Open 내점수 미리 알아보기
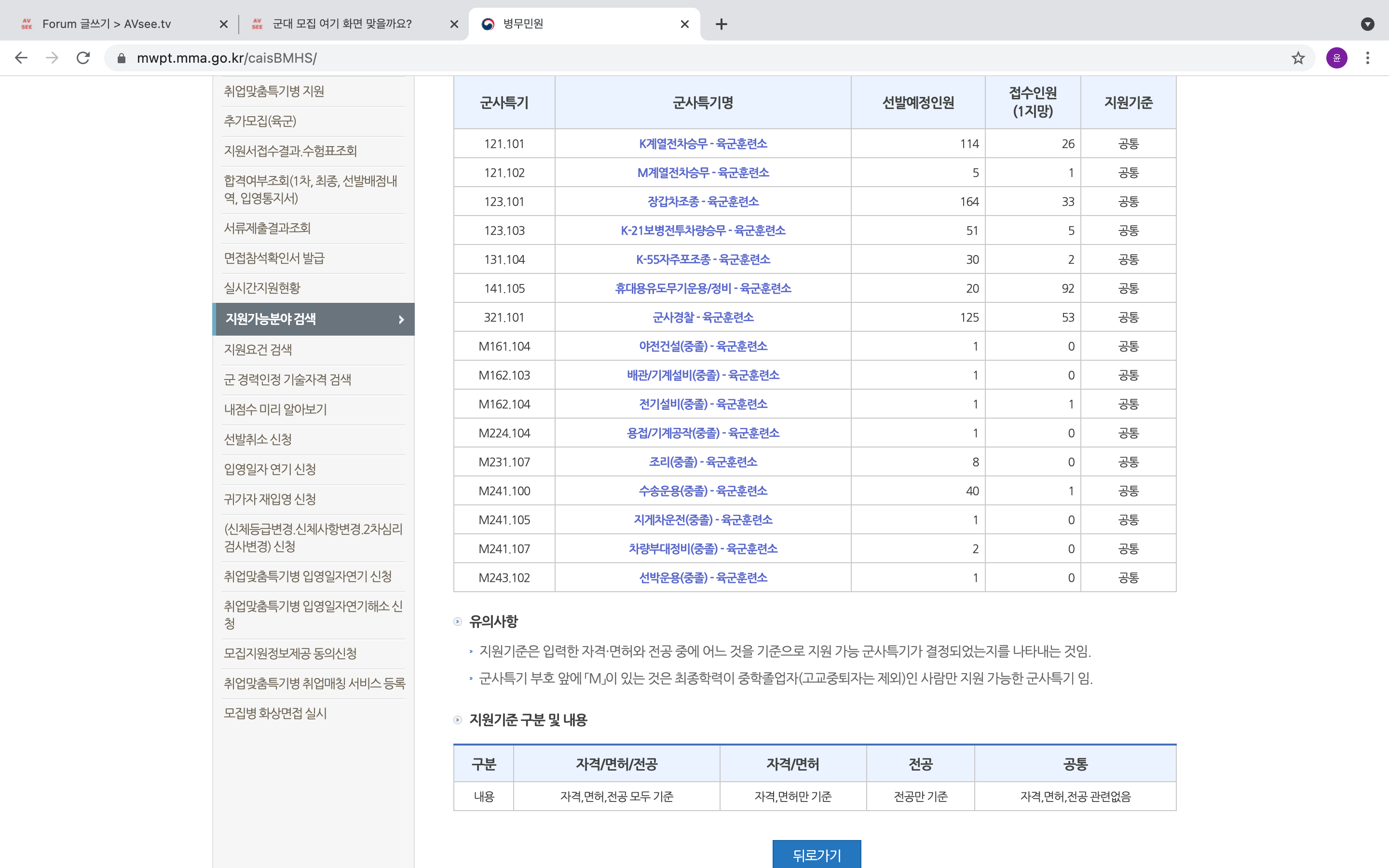 [x=275, y=409]
